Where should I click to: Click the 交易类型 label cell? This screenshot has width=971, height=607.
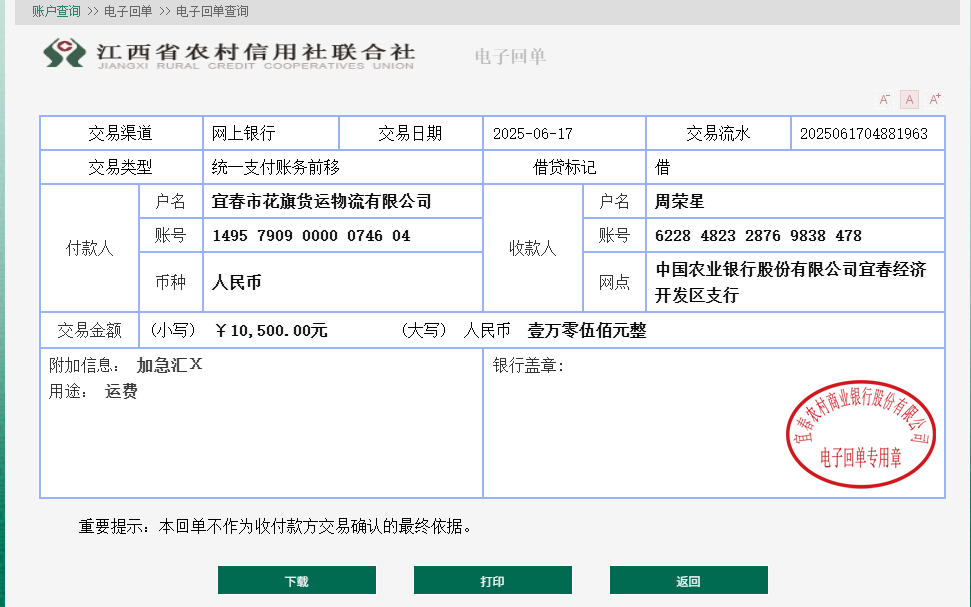121,167
